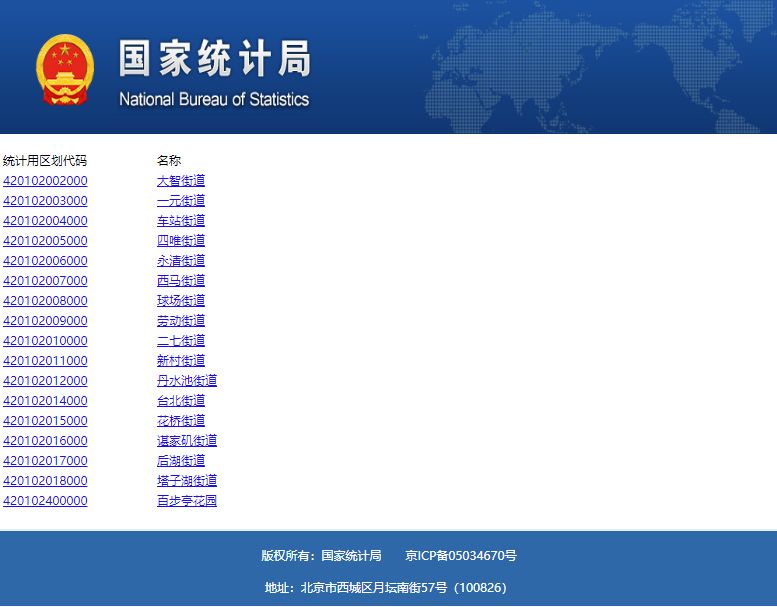This screenshot has width=777, height=607.
Task: Open code link 420102011000
Action: 45,361
